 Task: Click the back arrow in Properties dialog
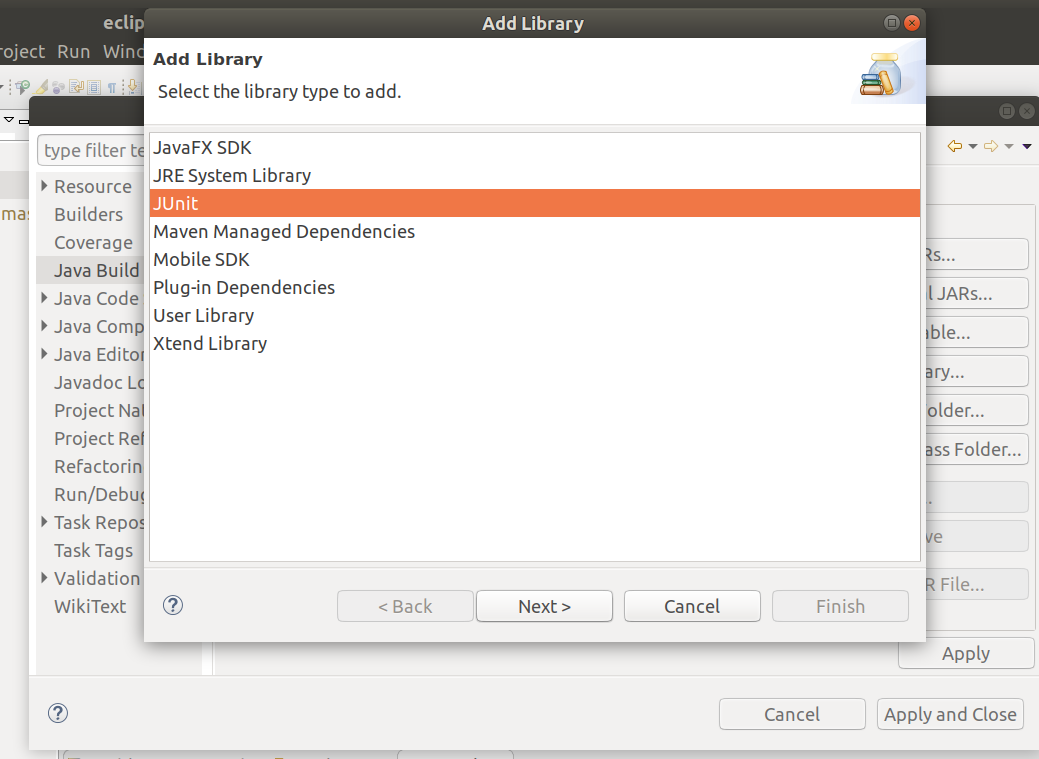coord(955,146)
